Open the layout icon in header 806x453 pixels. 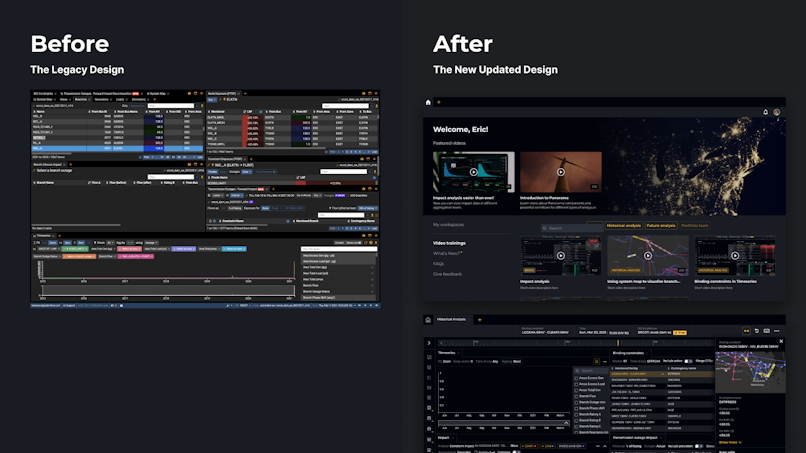pos(766,331)
